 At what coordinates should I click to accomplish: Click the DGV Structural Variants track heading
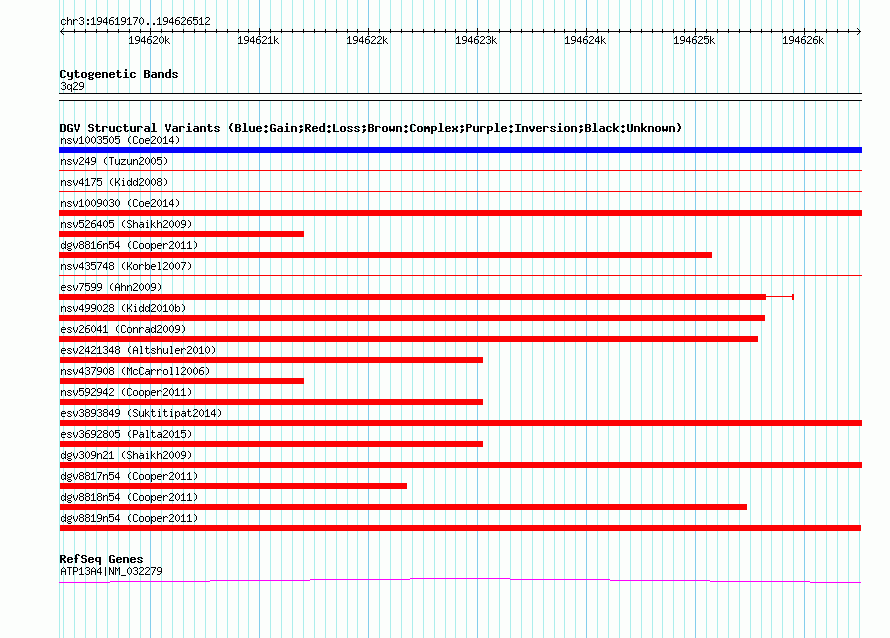(x=371, y=128)
